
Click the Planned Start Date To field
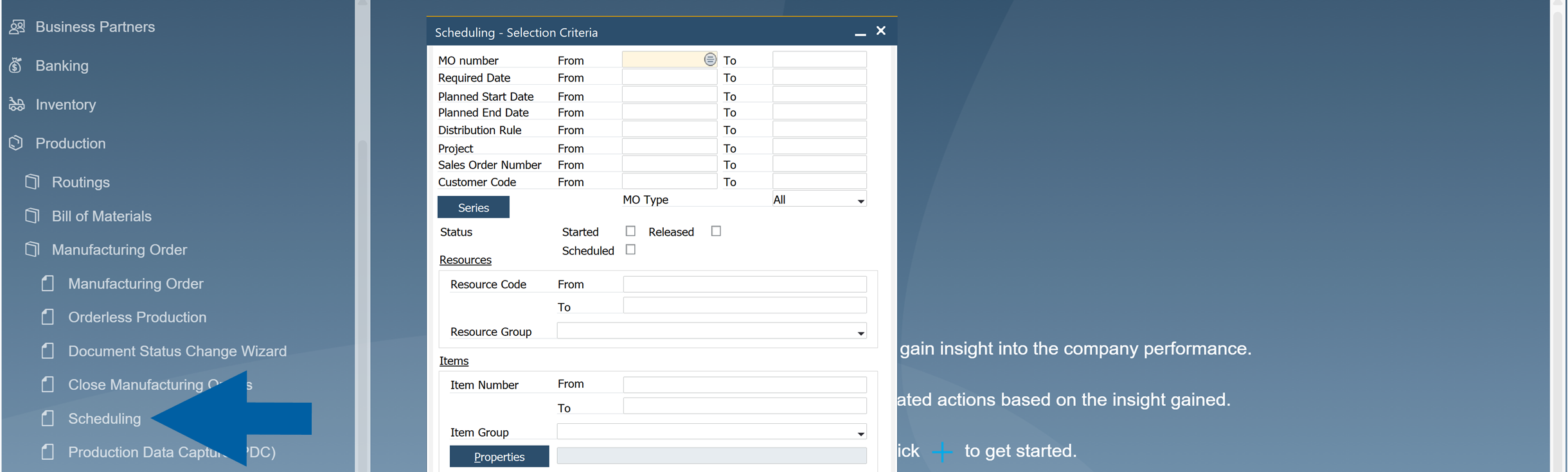coord(819,94)
